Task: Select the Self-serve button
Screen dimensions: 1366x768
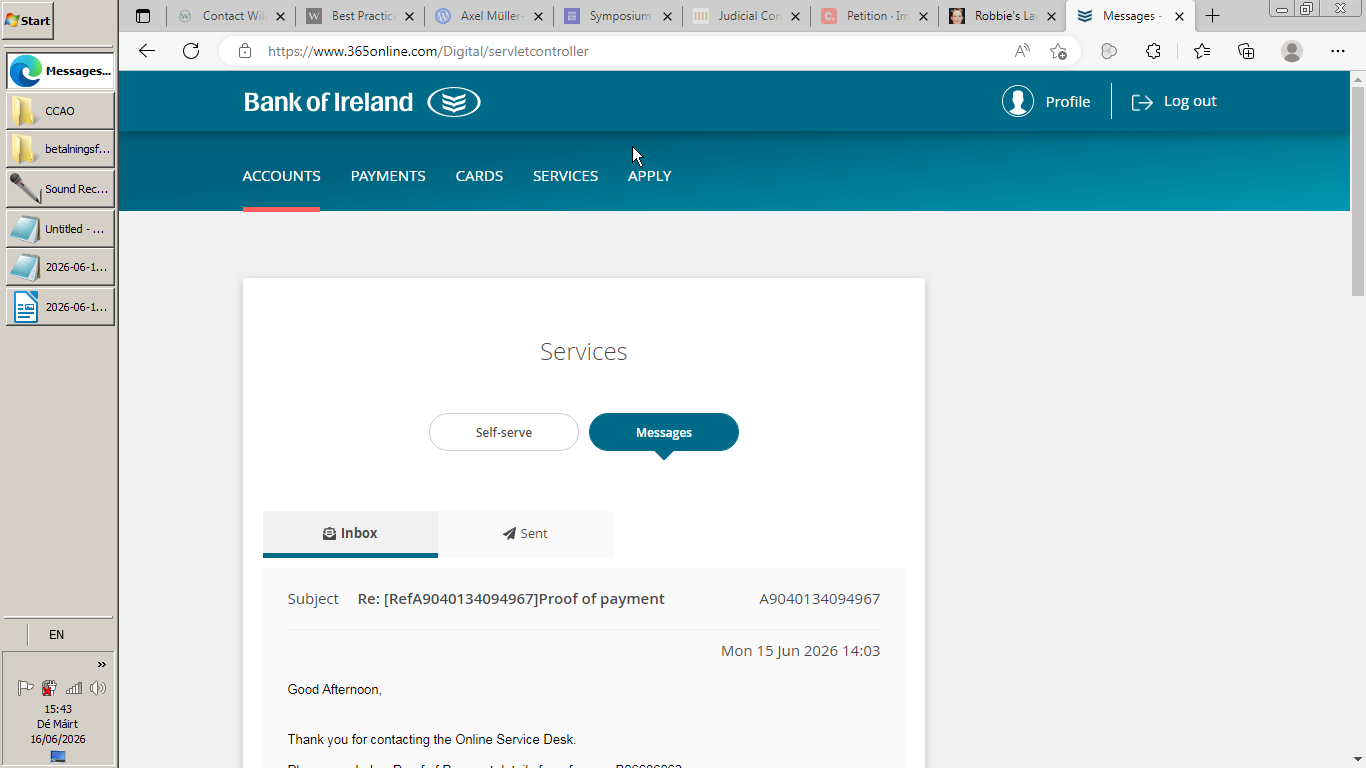Action: pyautogui.click(x=504, y=432)
